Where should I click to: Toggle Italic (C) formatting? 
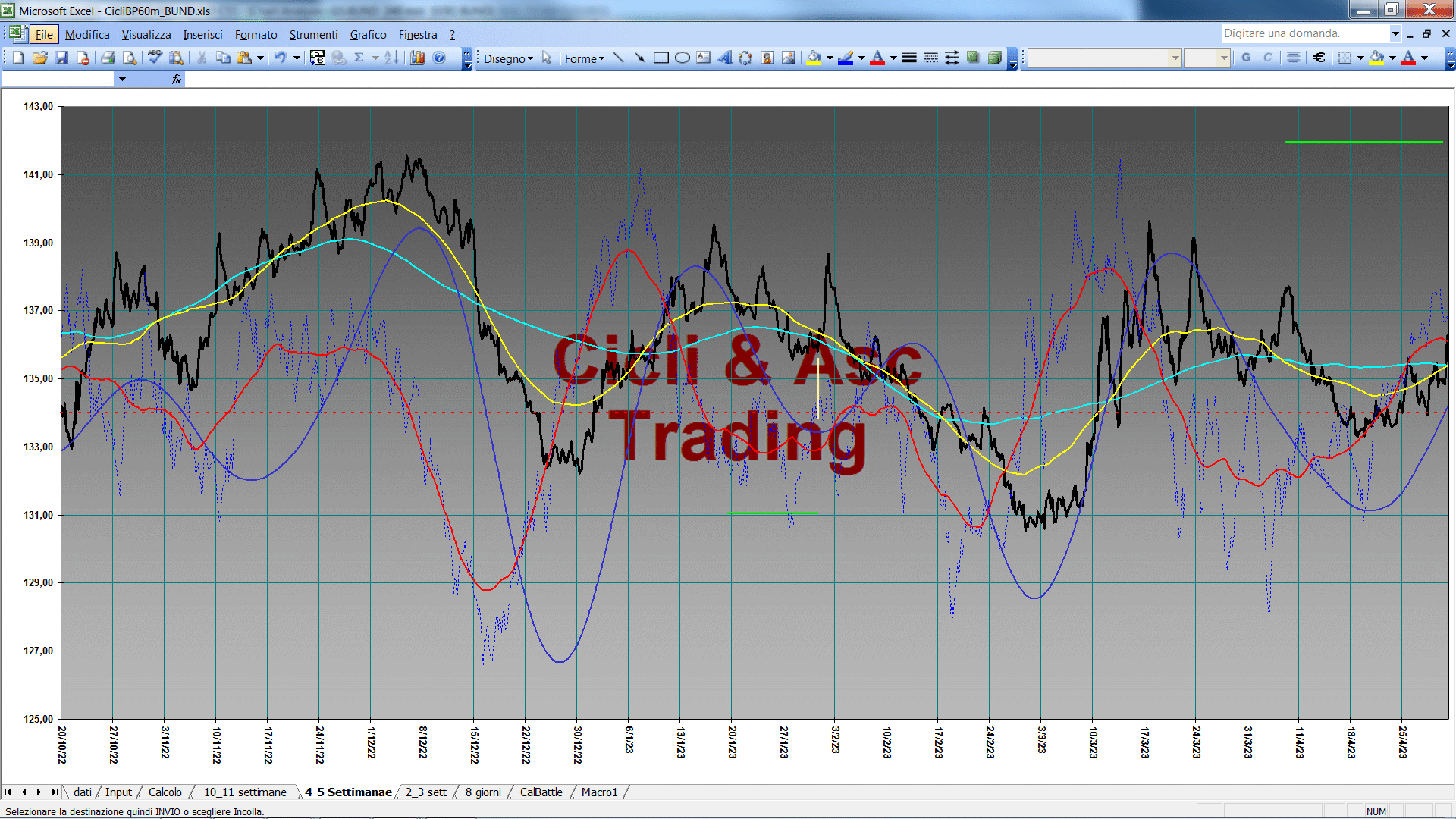[x=1267, y=58]
